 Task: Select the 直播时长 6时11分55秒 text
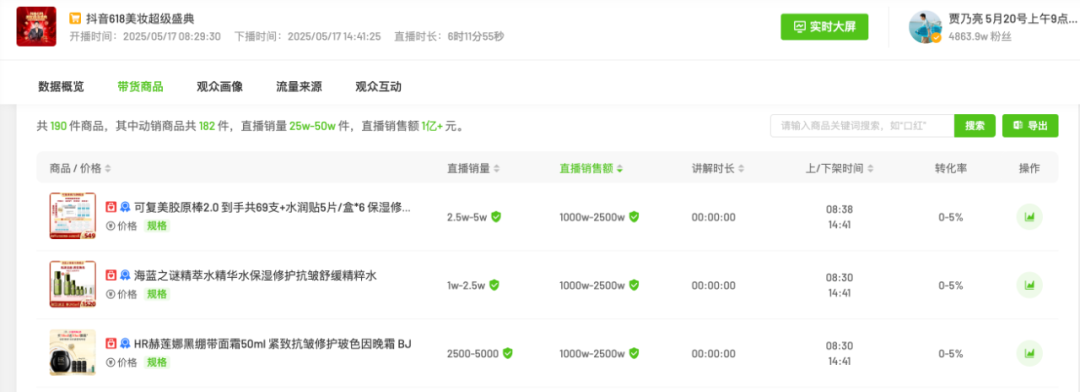point(448,37)
